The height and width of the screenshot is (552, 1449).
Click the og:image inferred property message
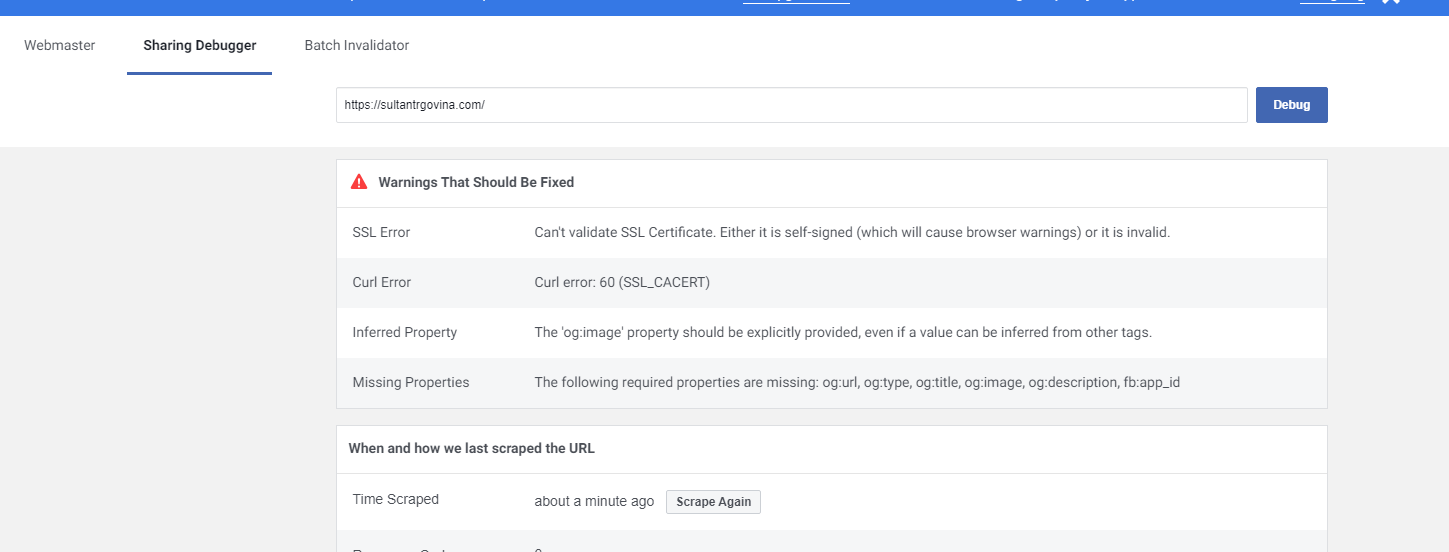(x=843, y=332)
